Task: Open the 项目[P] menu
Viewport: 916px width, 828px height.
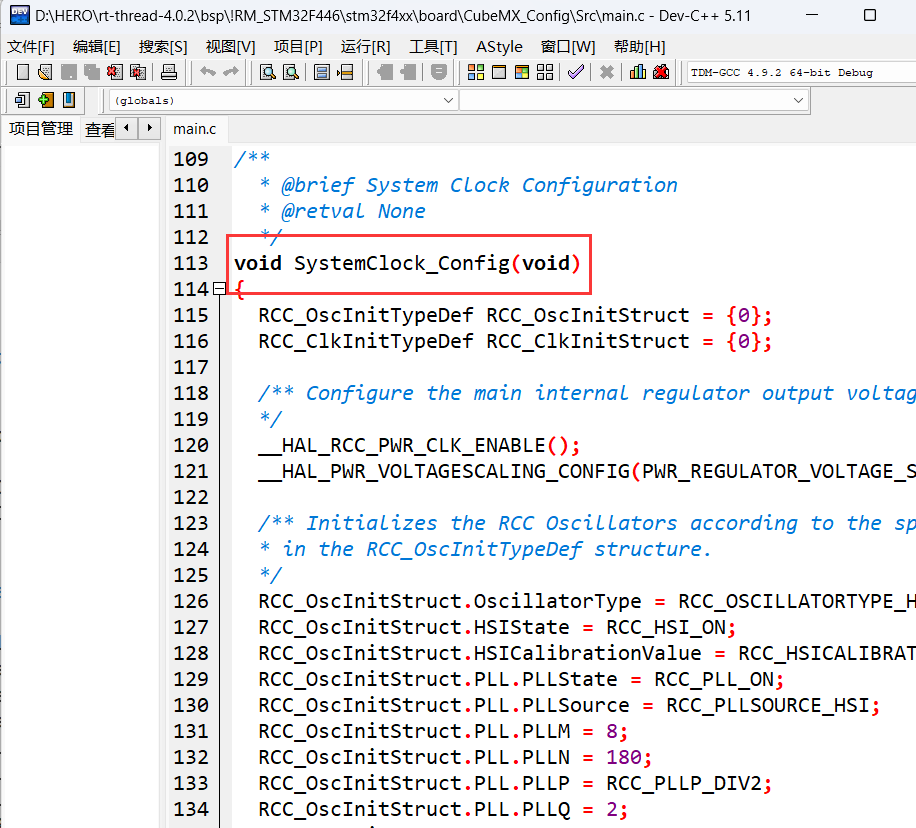Action: 298,47
